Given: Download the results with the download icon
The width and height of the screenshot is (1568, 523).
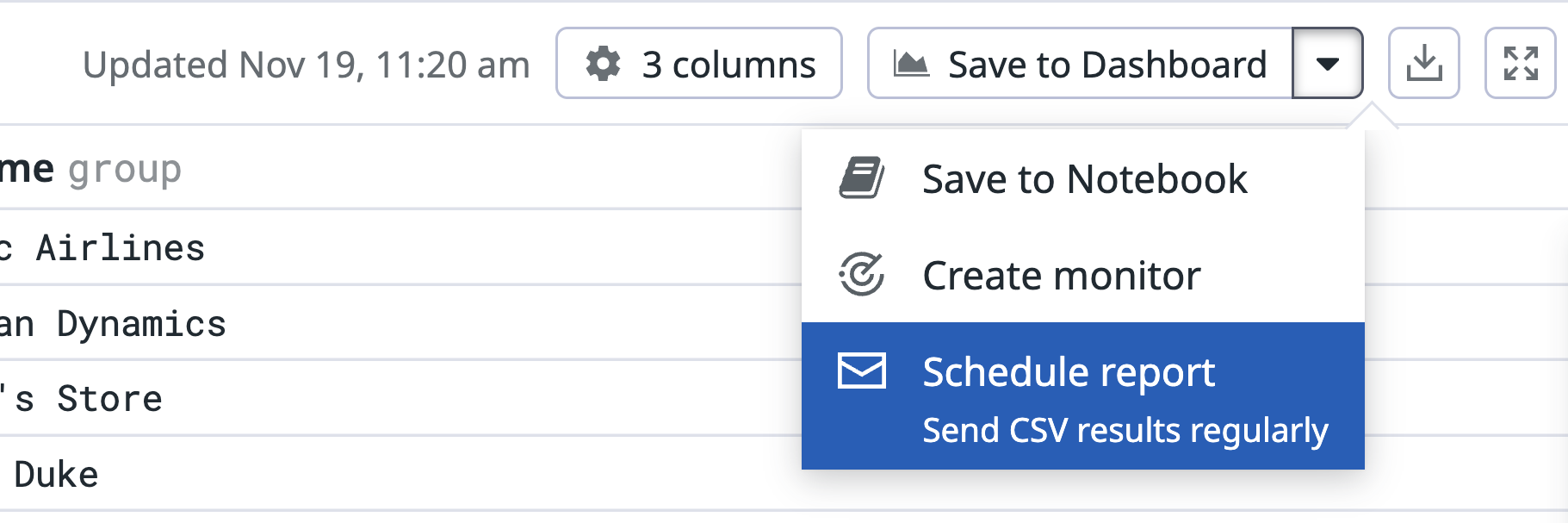Looking at the screenshot, I should point(1424,64).
